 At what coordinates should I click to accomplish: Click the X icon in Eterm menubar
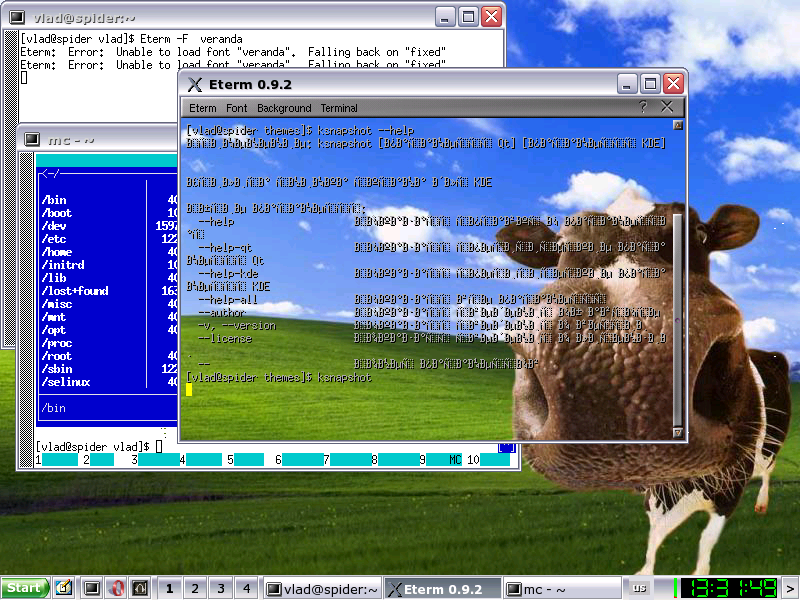(667, 107)
